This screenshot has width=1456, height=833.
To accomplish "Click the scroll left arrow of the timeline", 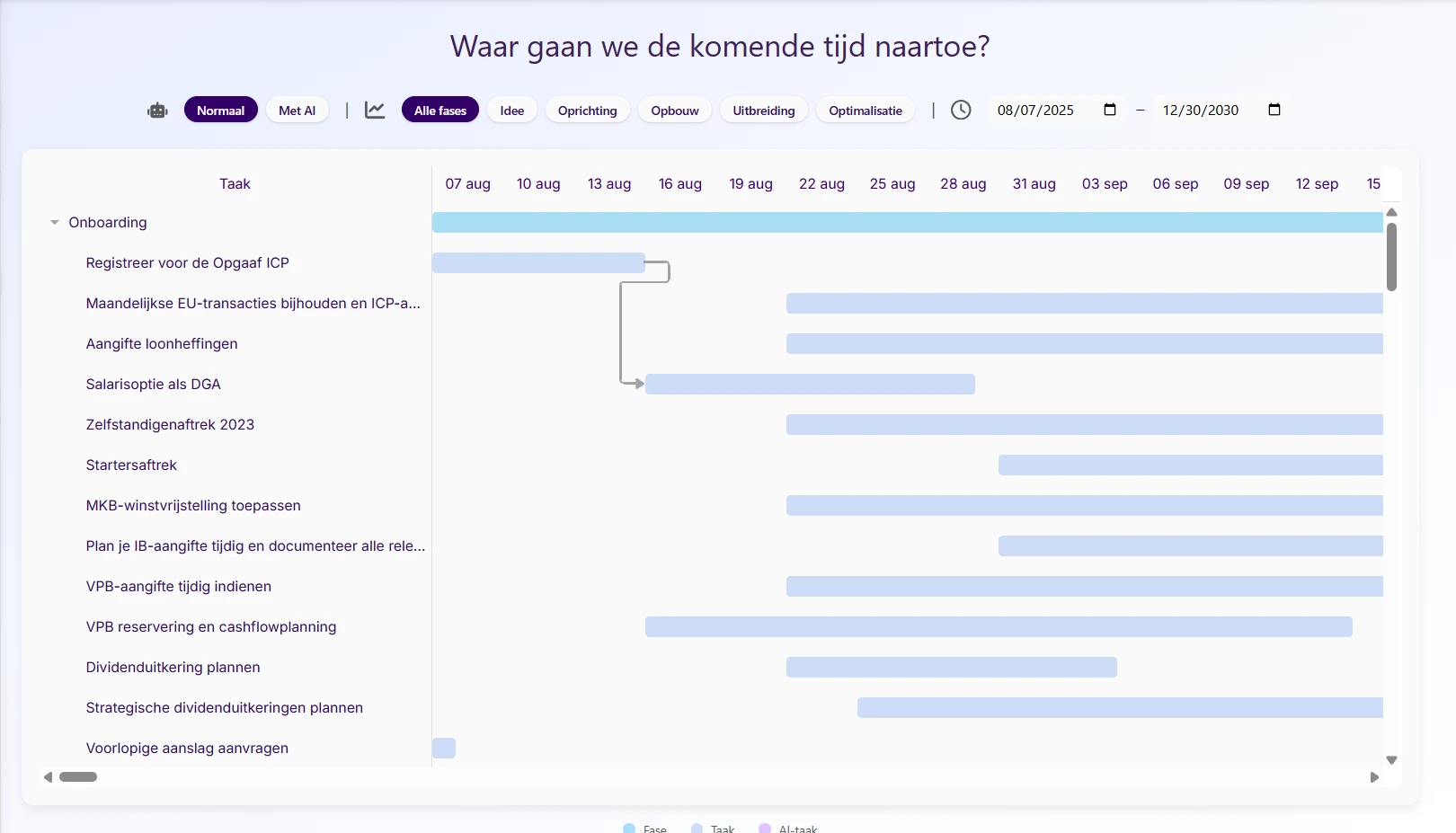I will (x=48, y=777).
